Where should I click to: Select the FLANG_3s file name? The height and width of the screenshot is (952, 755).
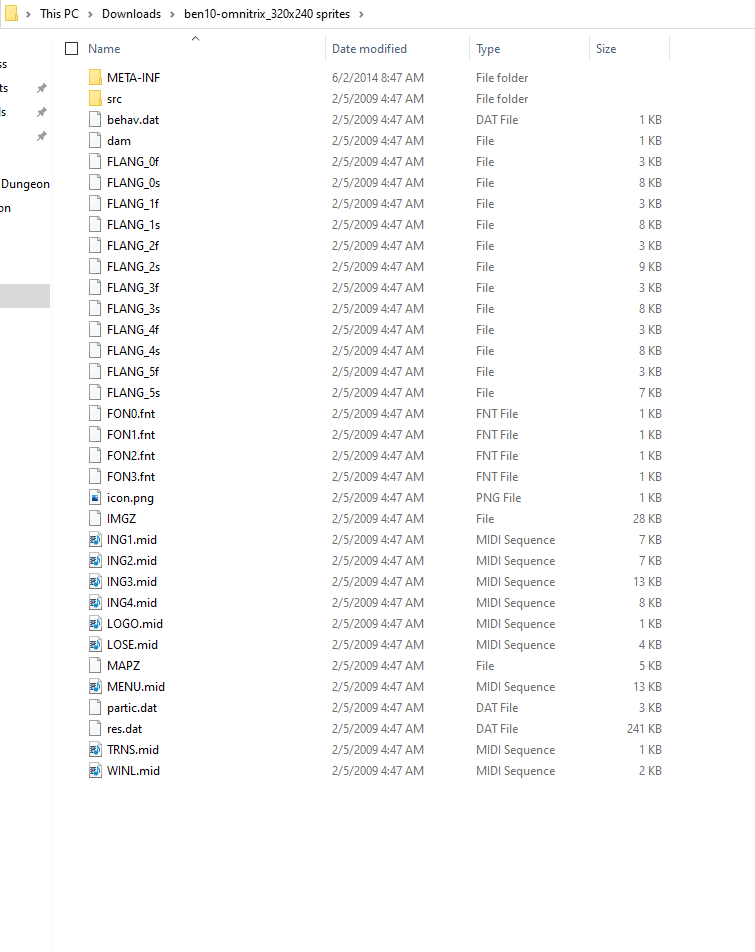pyautogui.click(x=134, y=308)
